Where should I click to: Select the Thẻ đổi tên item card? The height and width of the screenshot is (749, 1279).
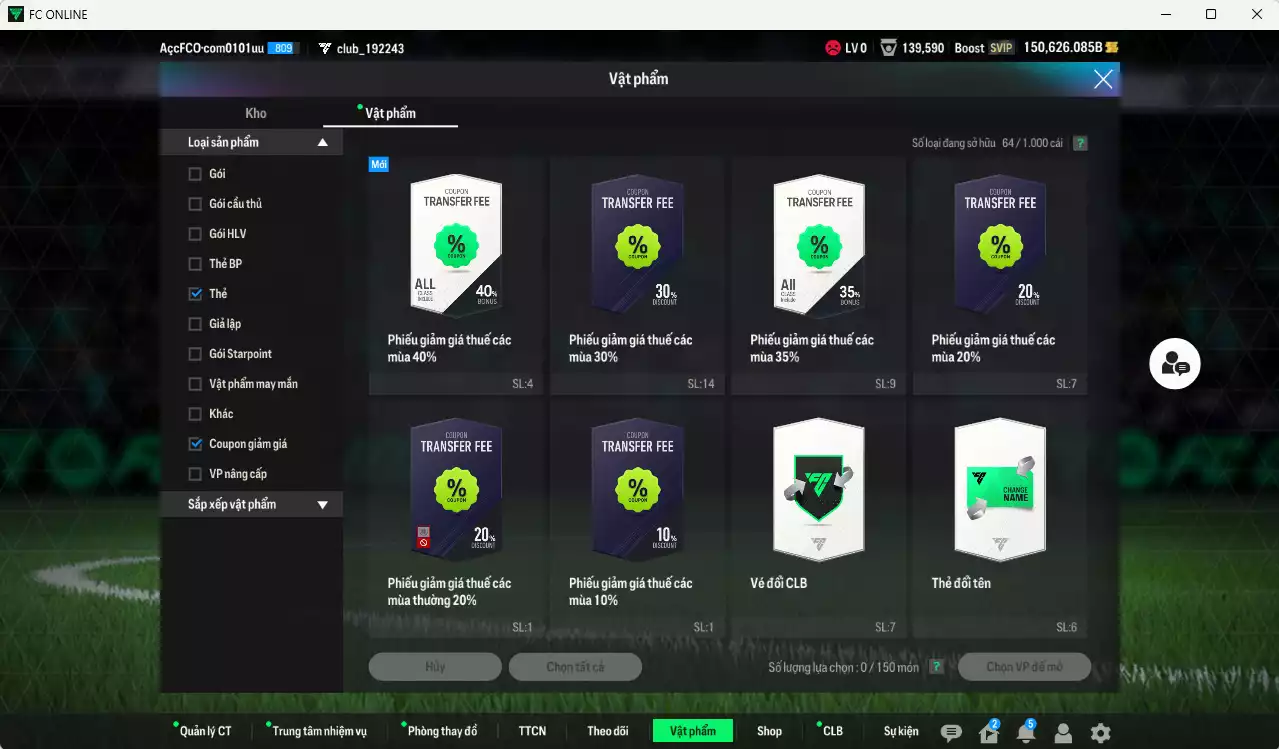coord(999,490)
